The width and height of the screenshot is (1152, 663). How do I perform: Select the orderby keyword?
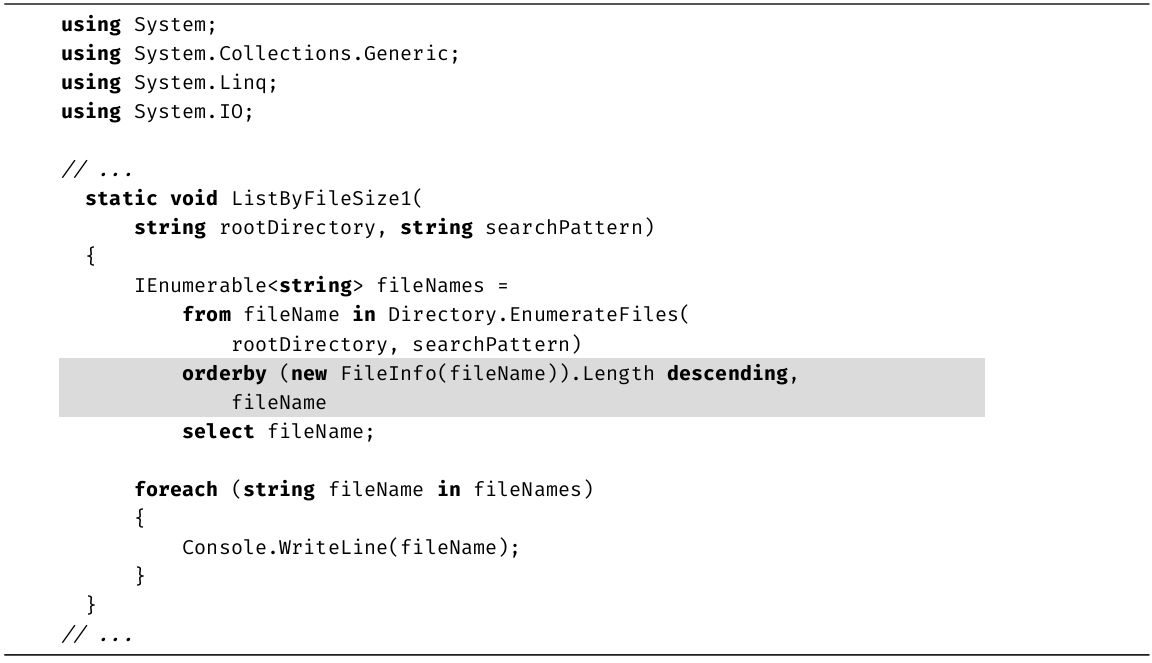[x=224, y=374]
